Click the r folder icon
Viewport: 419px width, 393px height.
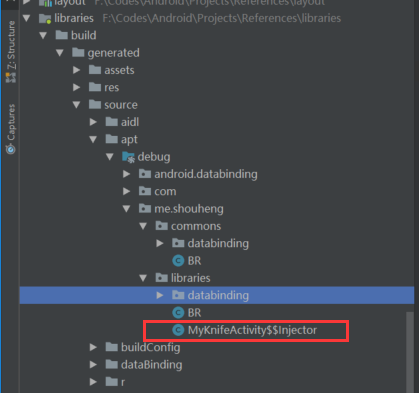point(112,382)
